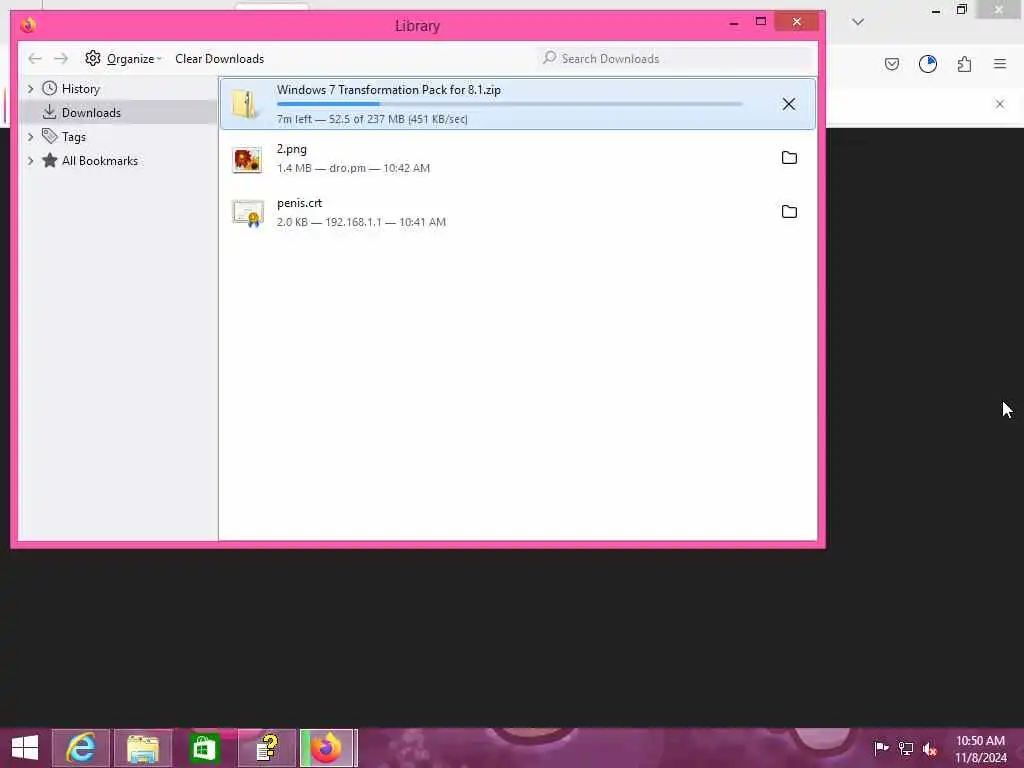Focus the Search Downloads field
This screenshot has width=1024, height=768.
pyautogui.click(x=675, y=59)
